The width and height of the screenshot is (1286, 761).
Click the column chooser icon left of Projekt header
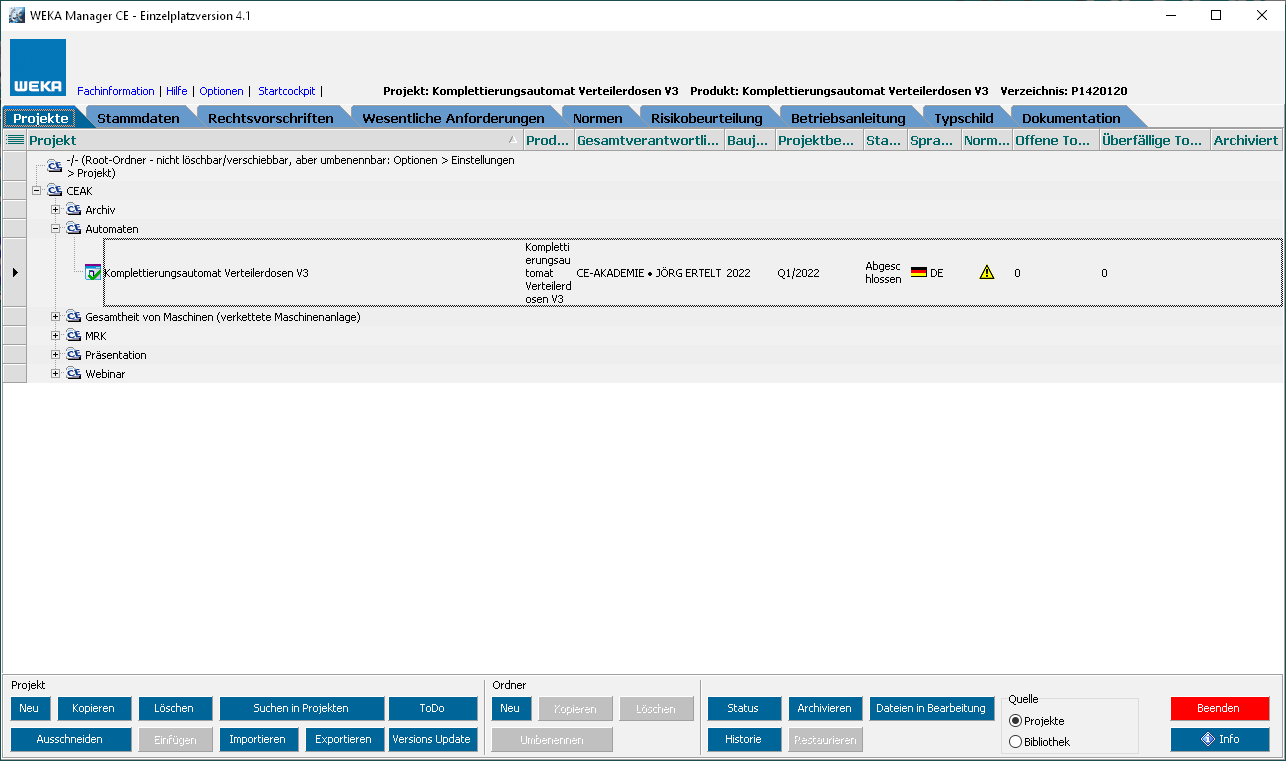(x=15, y=141)
